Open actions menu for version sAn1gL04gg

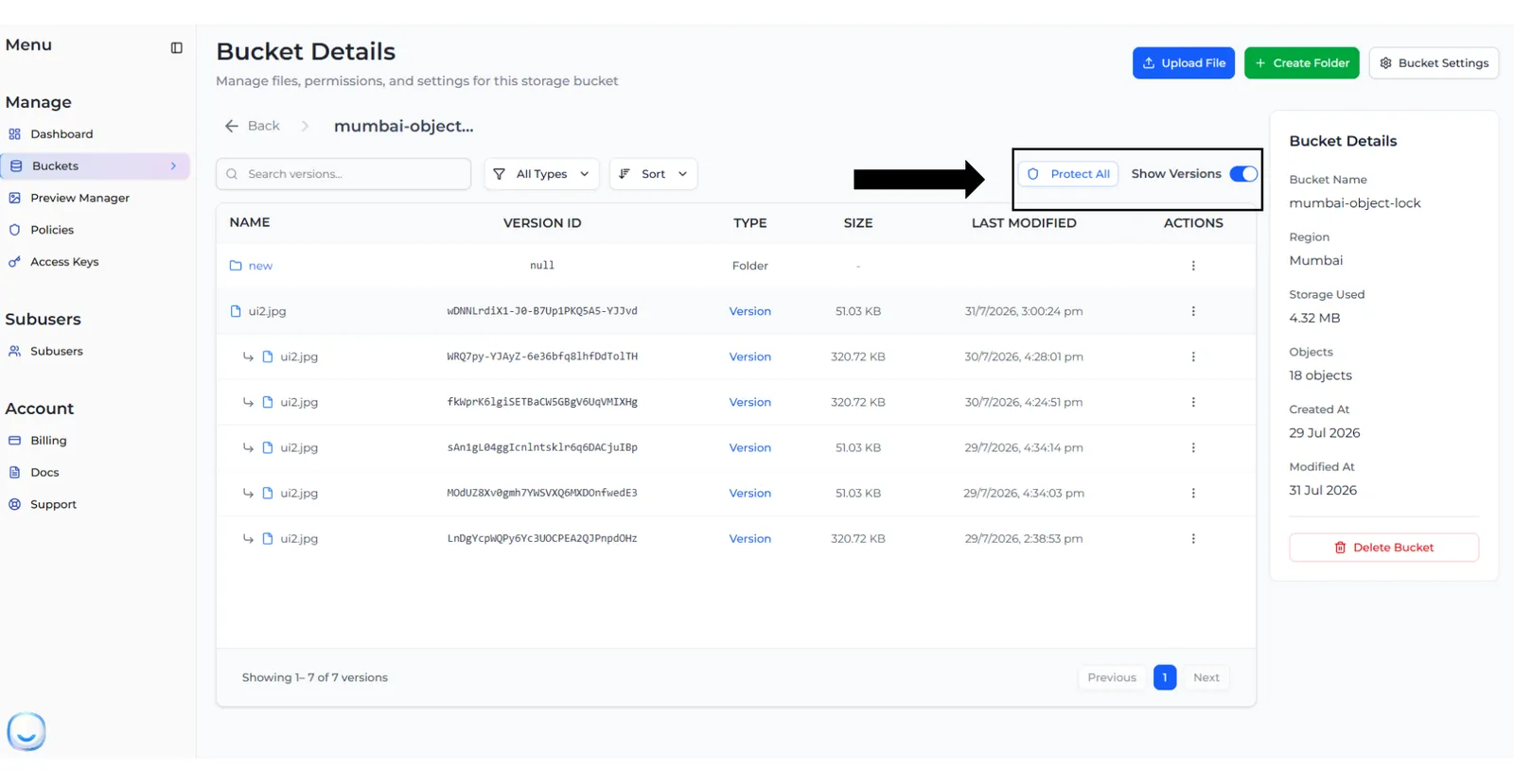(1193, 447)
